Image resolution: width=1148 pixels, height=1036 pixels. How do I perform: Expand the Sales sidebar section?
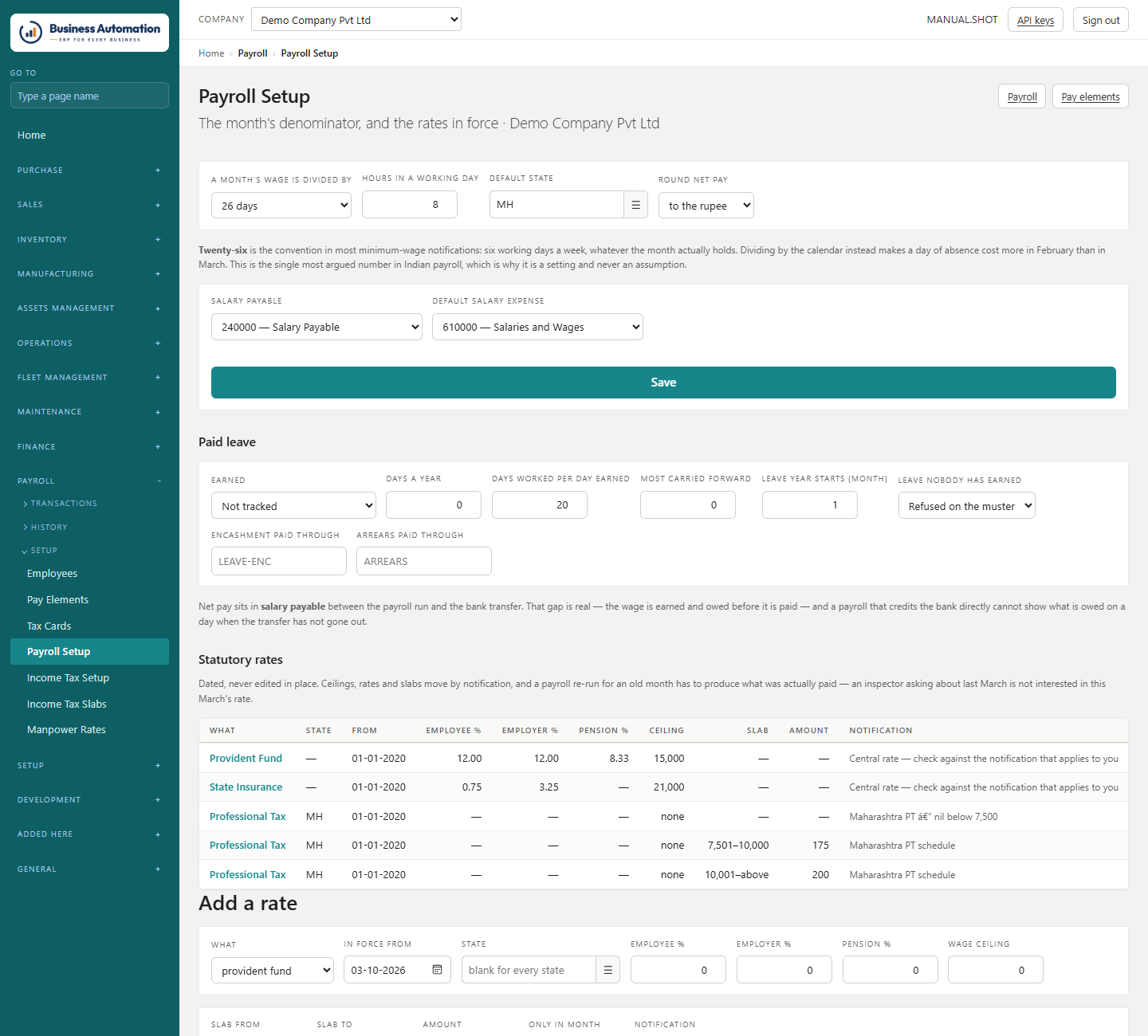pos(89,205)
